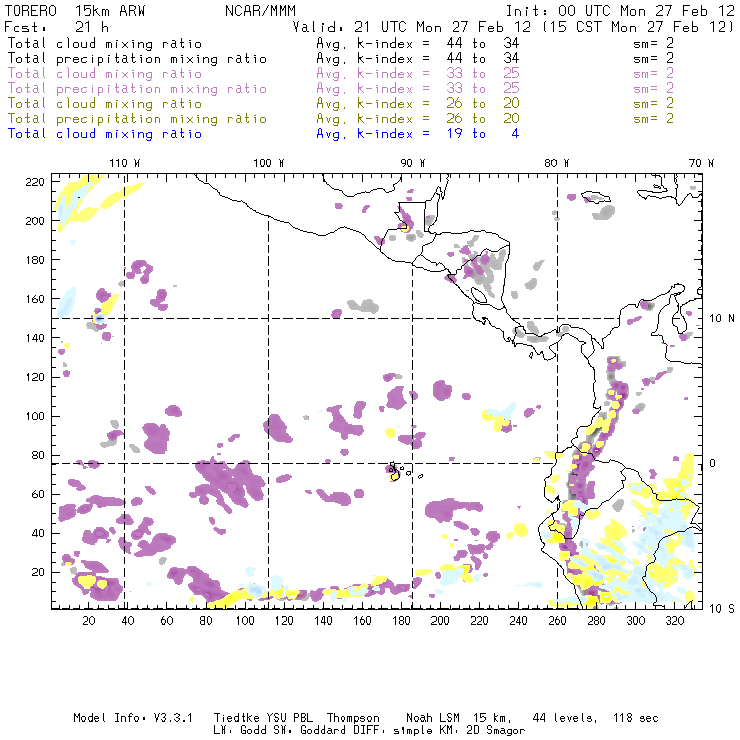Click the 320 tick label on bottom axis
Viewport: 740px width, 740px height.
(674, 621)
